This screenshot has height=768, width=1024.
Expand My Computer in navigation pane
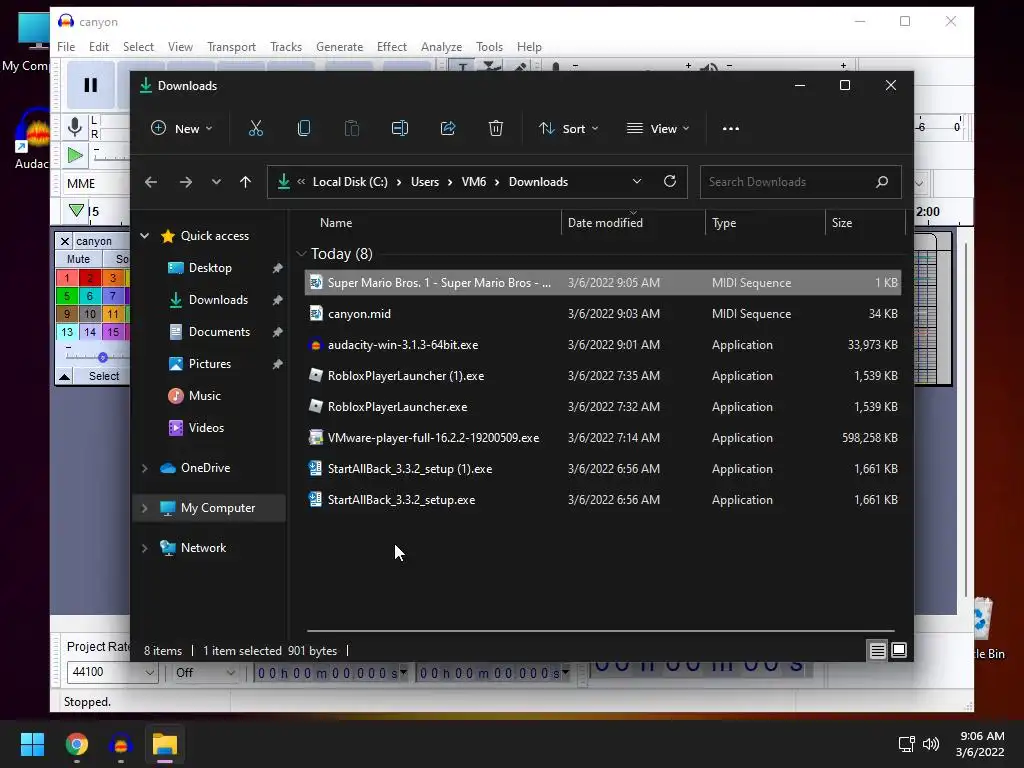tap(145, 508)
